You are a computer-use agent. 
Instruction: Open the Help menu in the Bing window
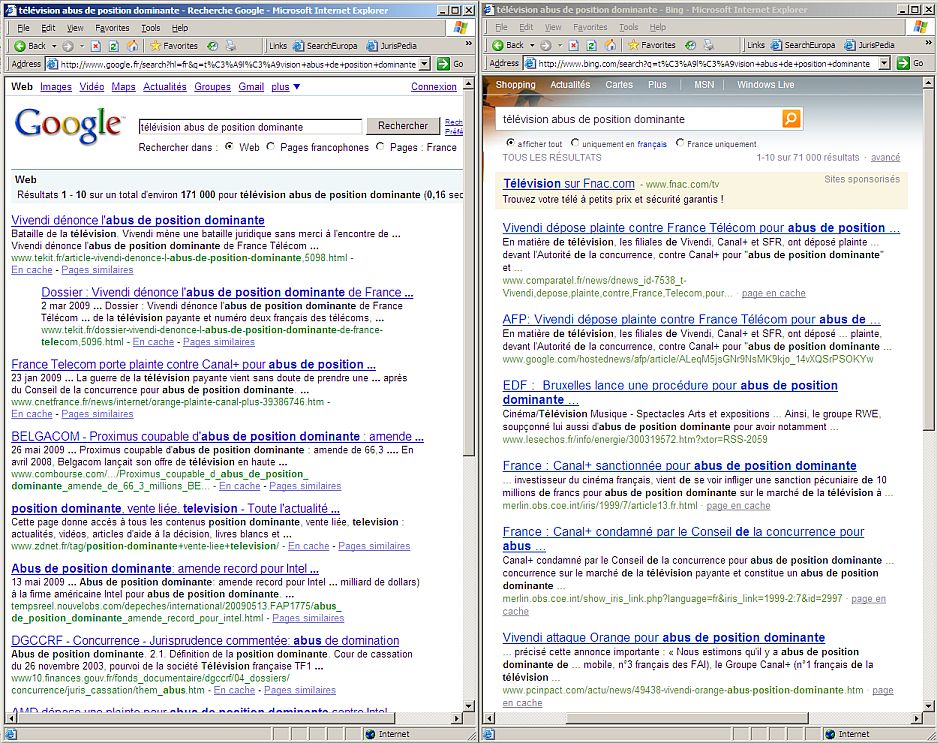pos(657,27)
